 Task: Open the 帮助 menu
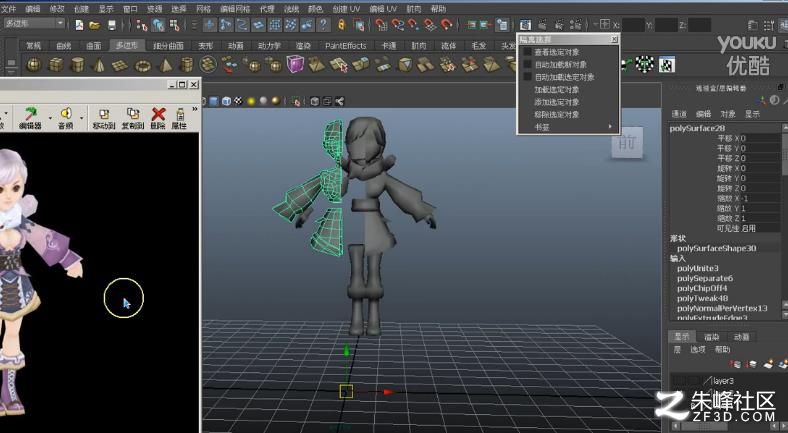click(438, 9)
